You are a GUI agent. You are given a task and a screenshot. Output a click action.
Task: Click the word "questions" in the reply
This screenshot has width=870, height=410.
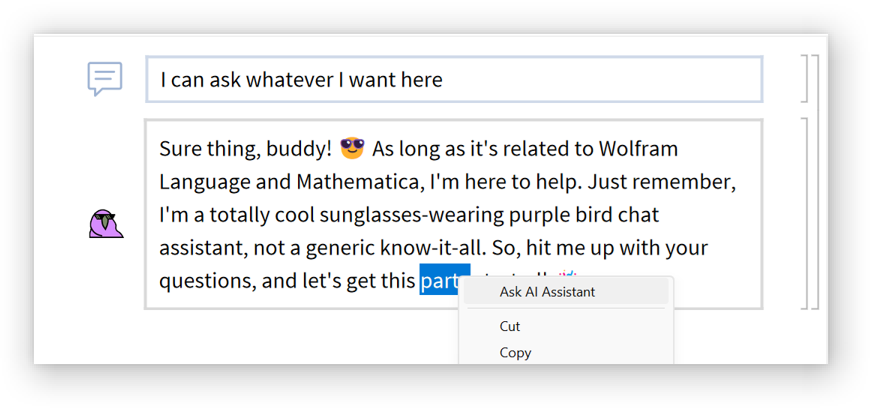205,281
